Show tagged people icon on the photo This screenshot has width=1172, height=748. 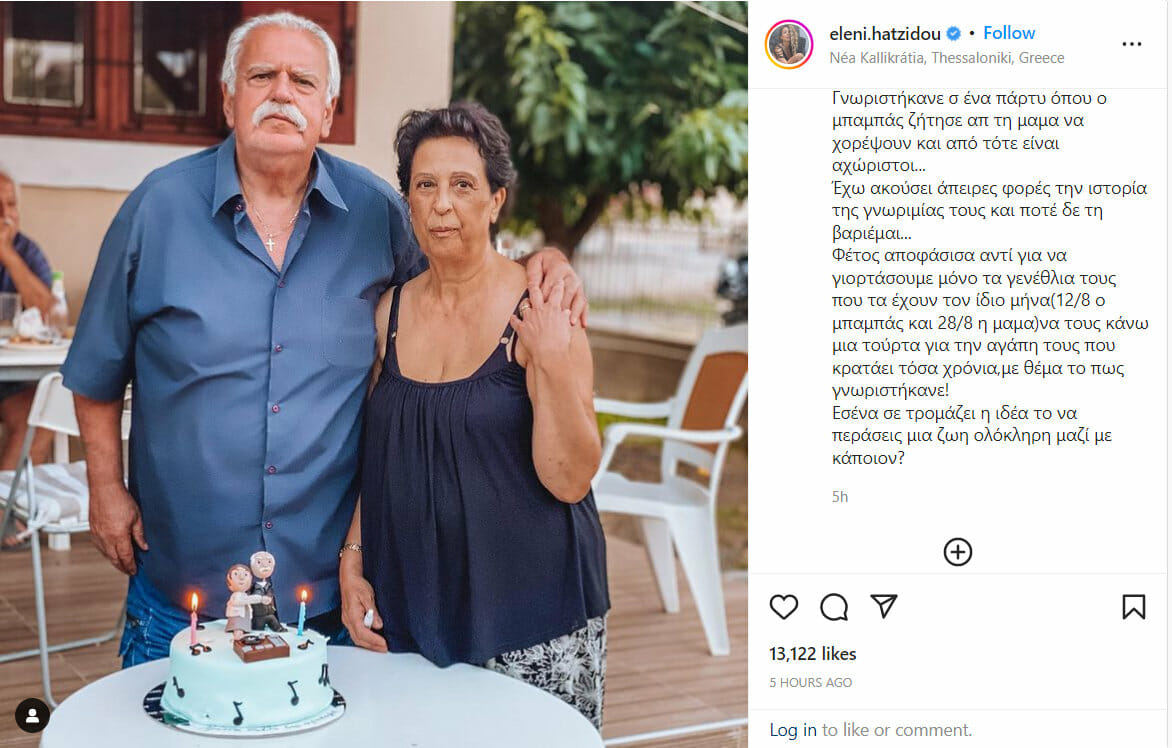tap(32, 716)
